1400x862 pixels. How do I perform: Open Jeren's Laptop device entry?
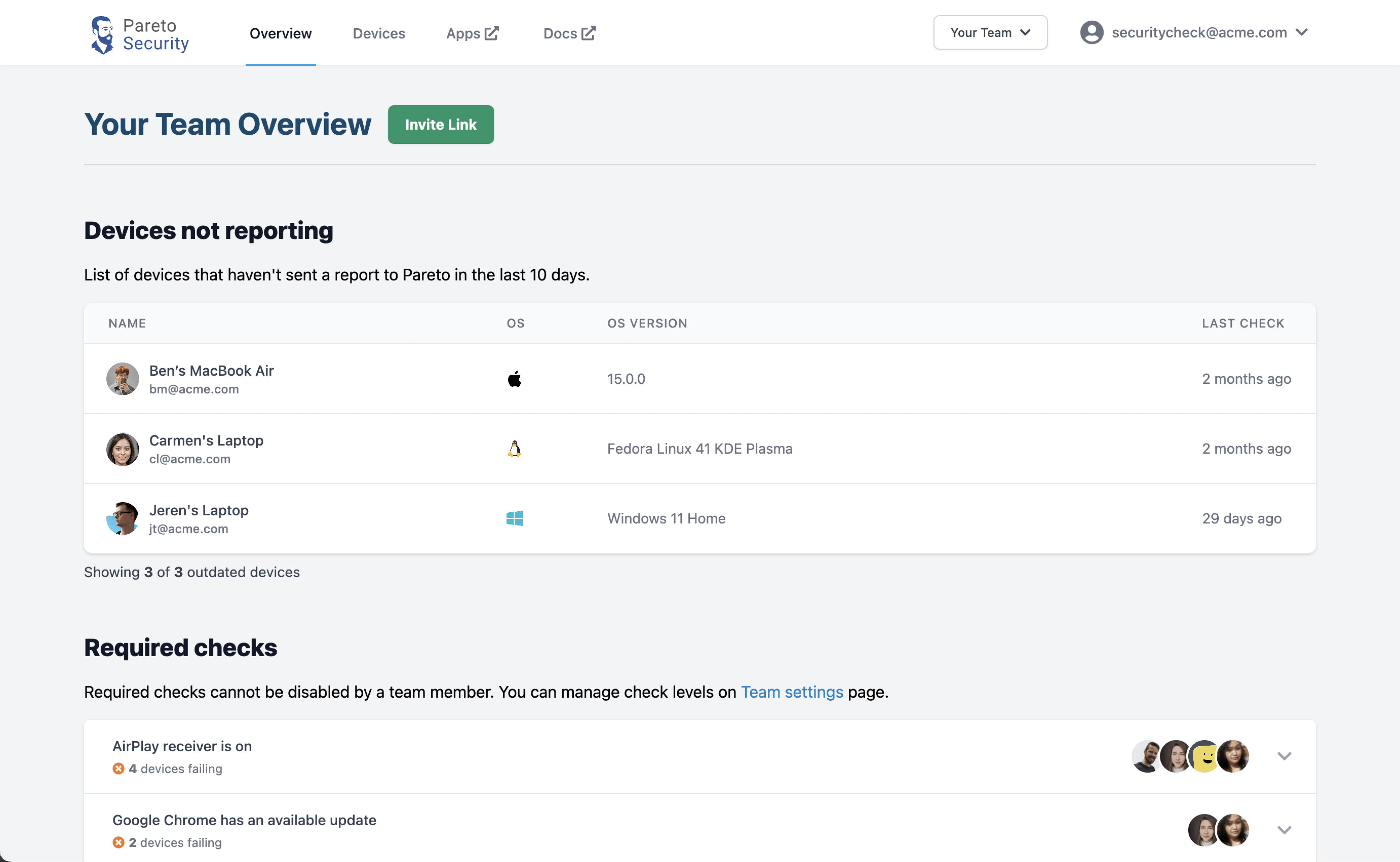(x=199, y=510)
